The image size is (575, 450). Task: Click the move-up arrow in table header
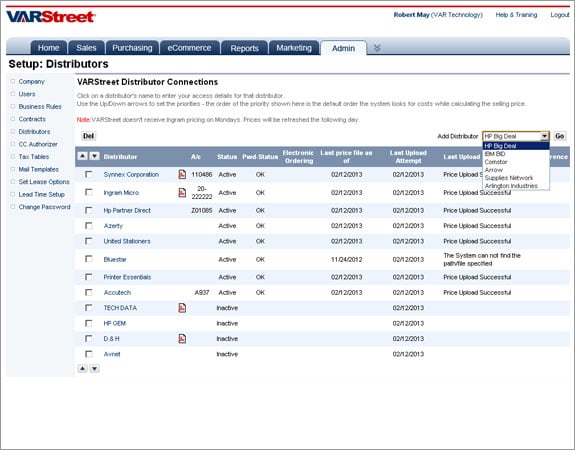pyautogui.click(x=83, y=156)
